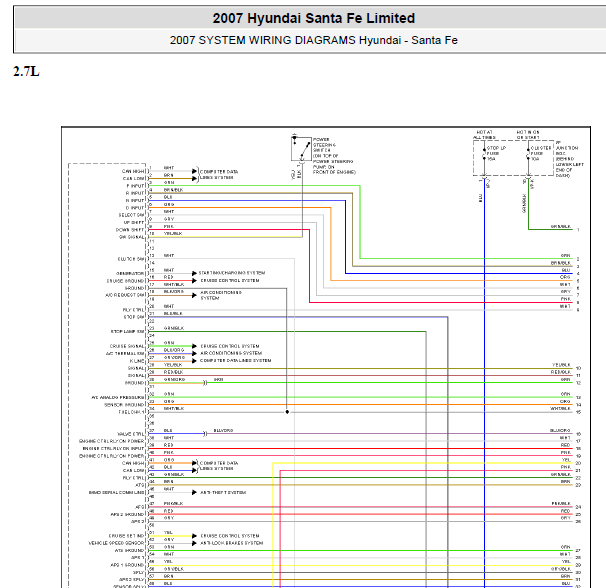
Task: Click the splice dot on the WHT/BLK wire
Action: click(287, 412)
